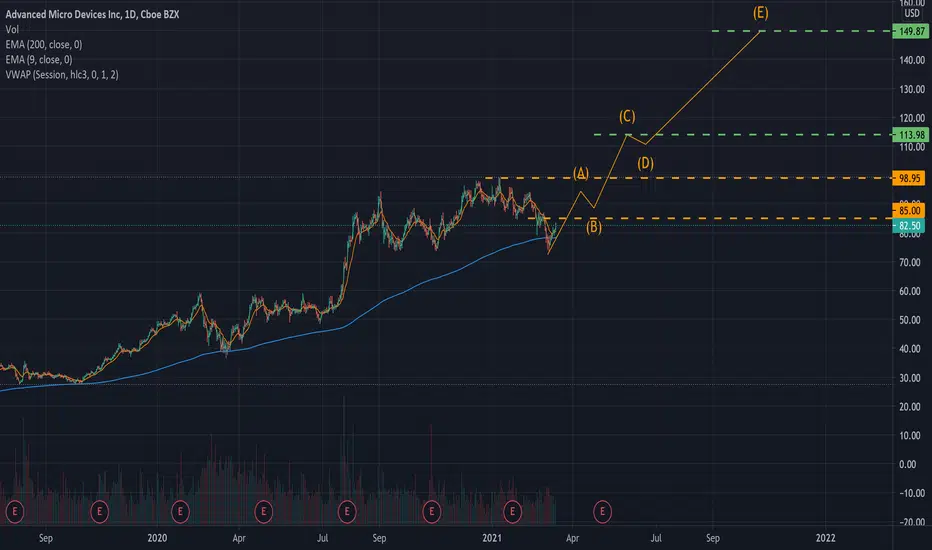Viewport: 932px width, 550px height.
Task: Select the (B) wave label
Action: click(594, 227)
